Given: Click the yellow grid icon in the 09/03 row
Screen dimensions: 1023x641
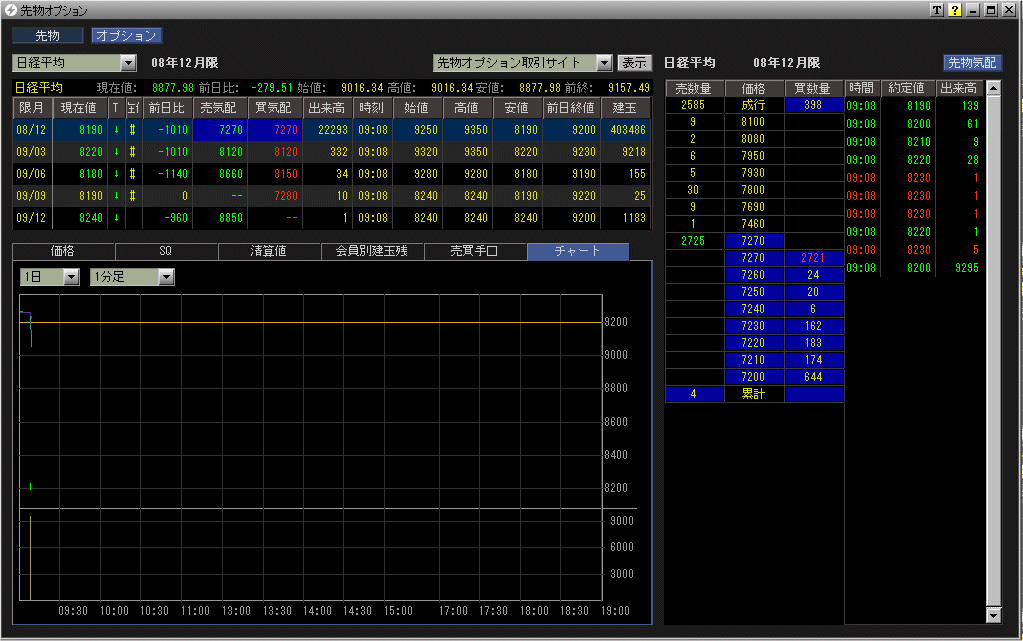Looking at the screenshot, I should [133, 151].
